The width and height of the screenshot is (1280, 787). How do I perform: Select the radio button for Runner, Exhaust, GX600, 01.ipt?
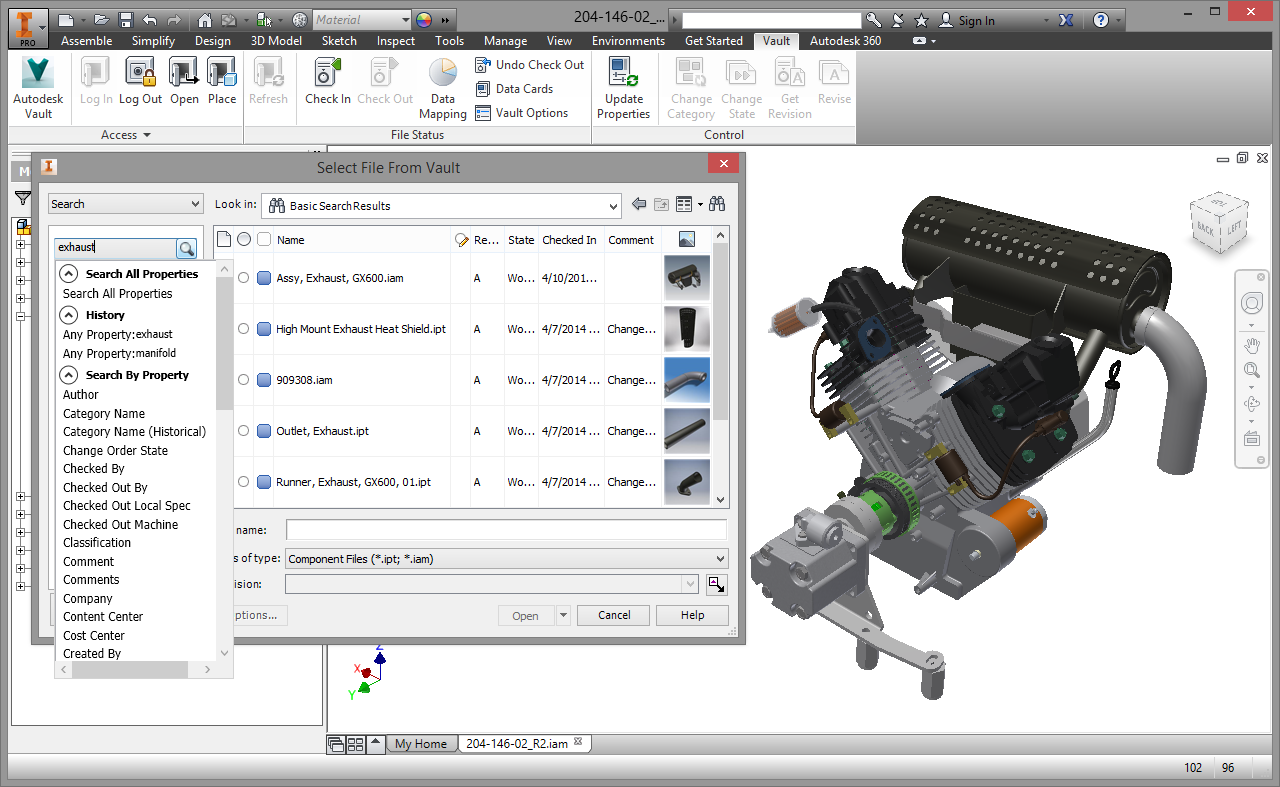coord(244,482)
